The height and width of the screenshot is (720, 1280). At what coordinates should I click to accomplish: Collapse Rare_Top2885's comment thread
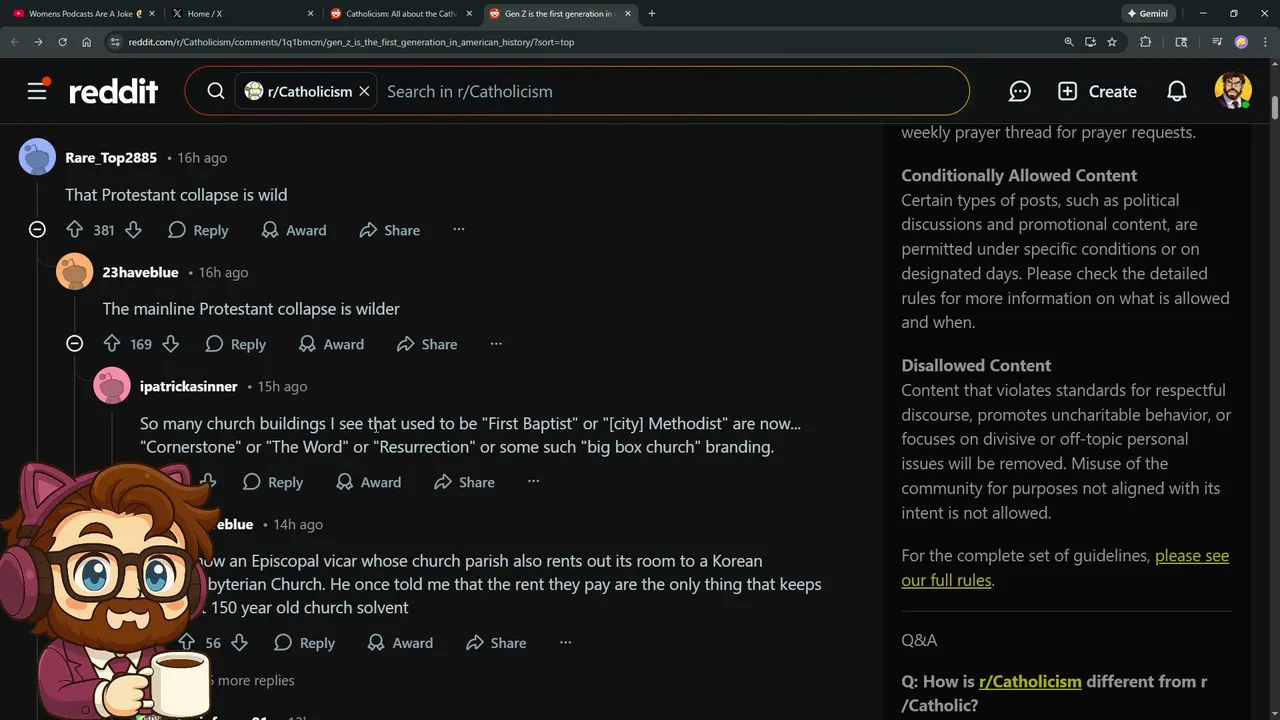(37, 230)
